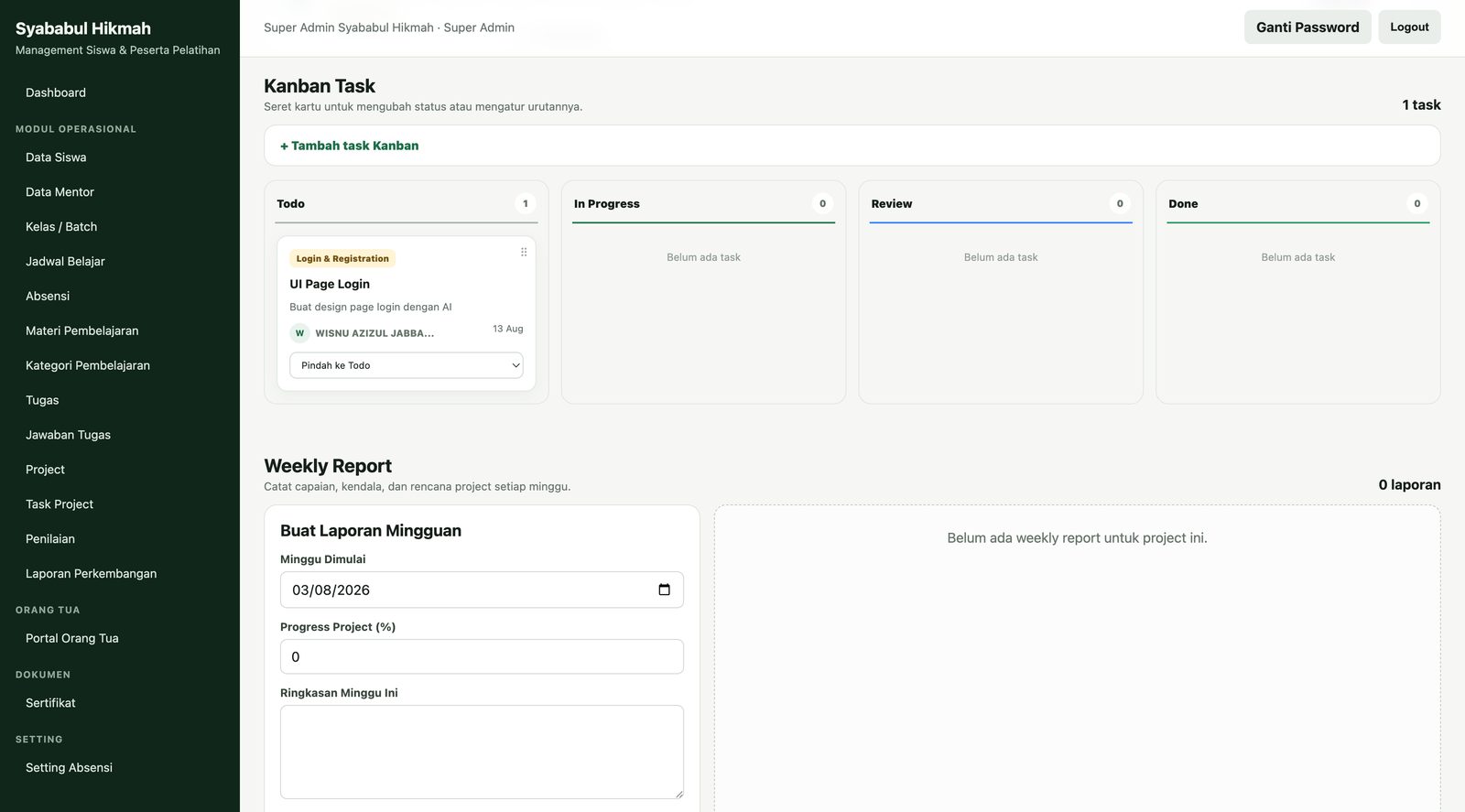Click the Buat design page login description
Image resolution: width=1465 pixels, height=812 pixels.
[371, 308]
